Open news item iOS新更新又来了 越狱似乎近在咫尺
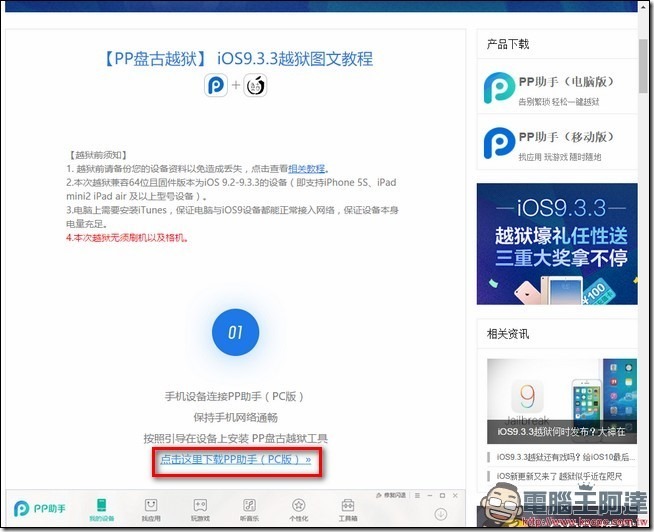 pos(559,476)
